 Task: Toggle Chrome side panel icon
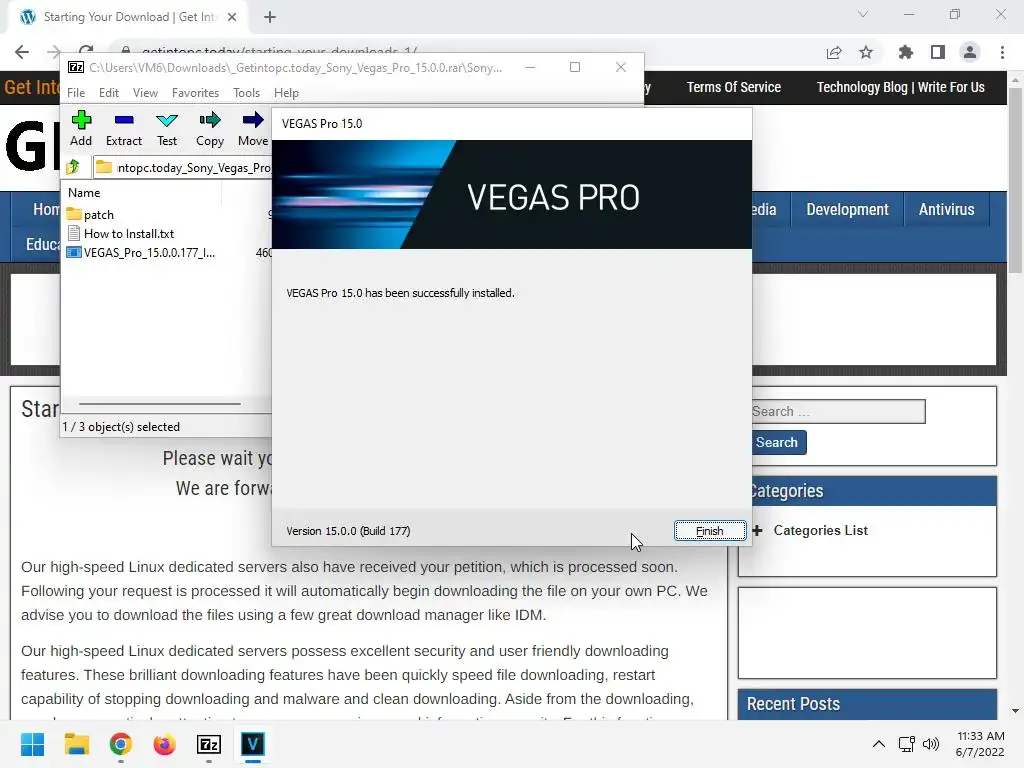[938, 52]
